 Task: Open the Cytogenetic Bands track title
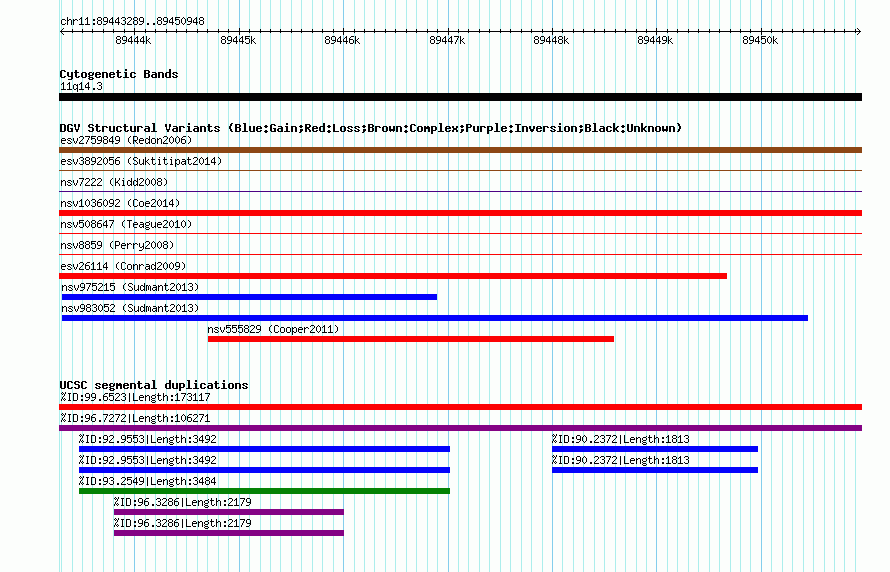pyautogui.click(x=119, y=74)
